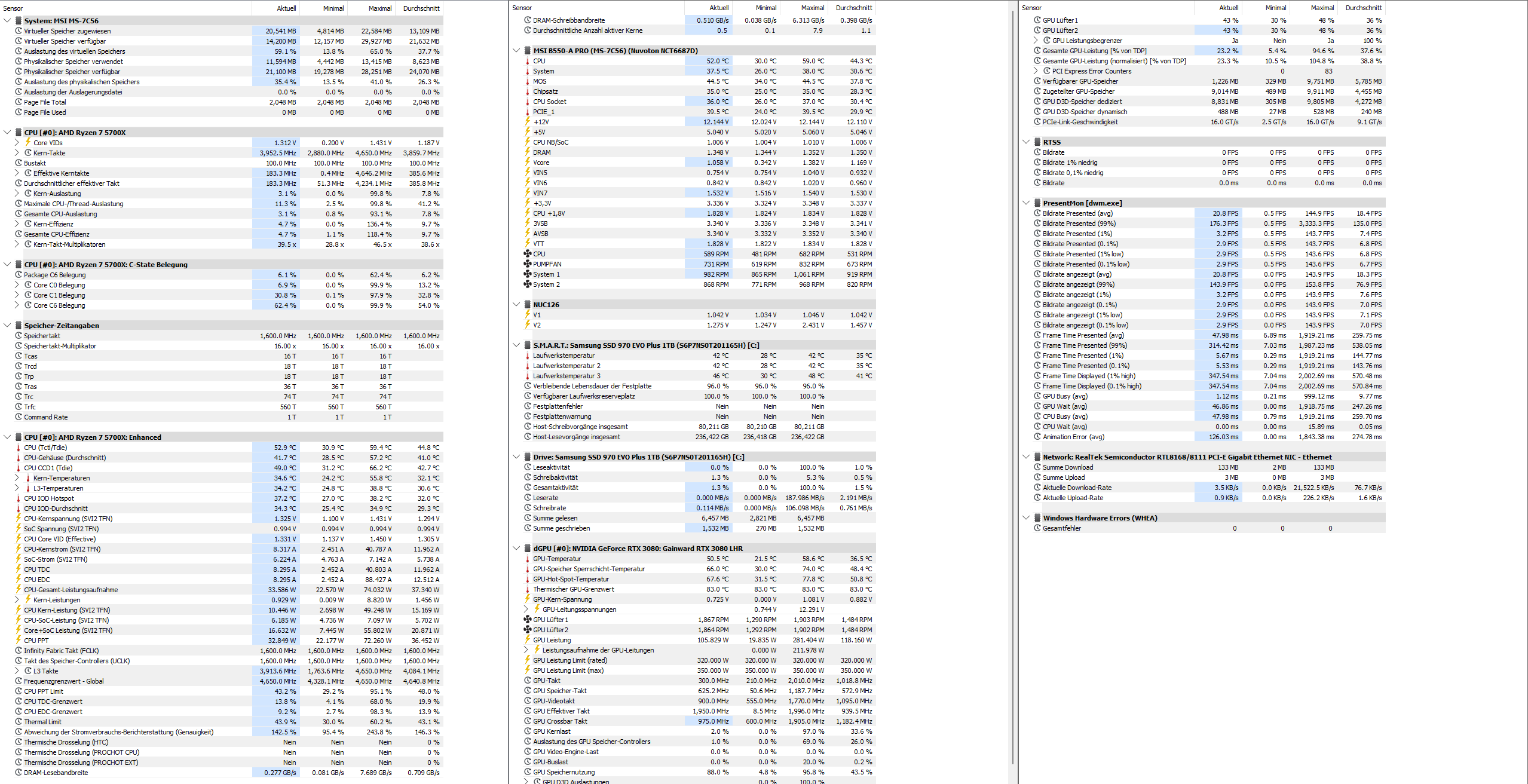
Task: Click clock icon next to Animation Error (avg)
Action: pyautogui.click(x=1037, y=437)
